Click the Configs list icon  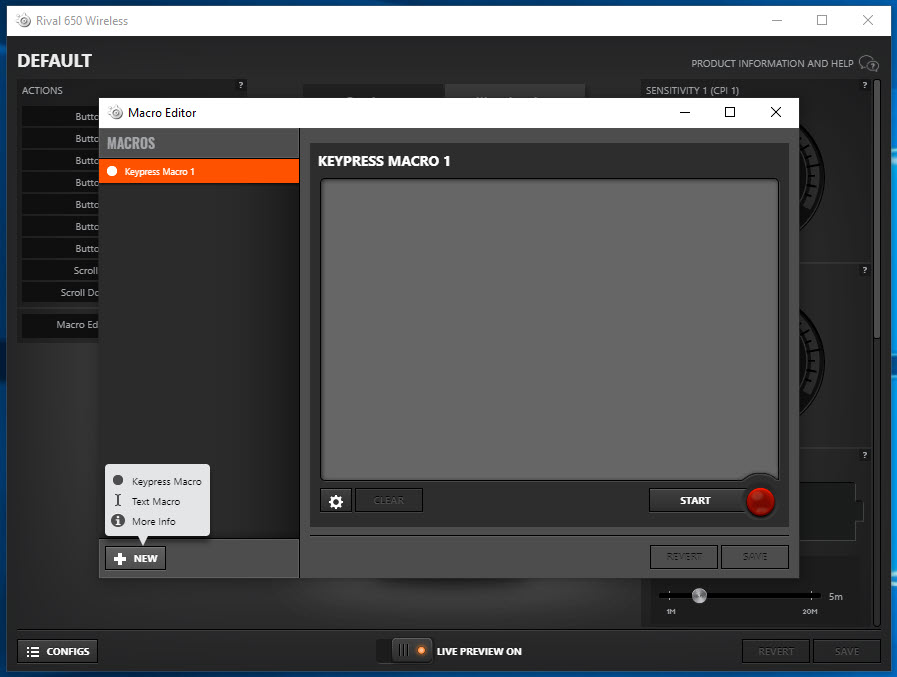(33, 651)
